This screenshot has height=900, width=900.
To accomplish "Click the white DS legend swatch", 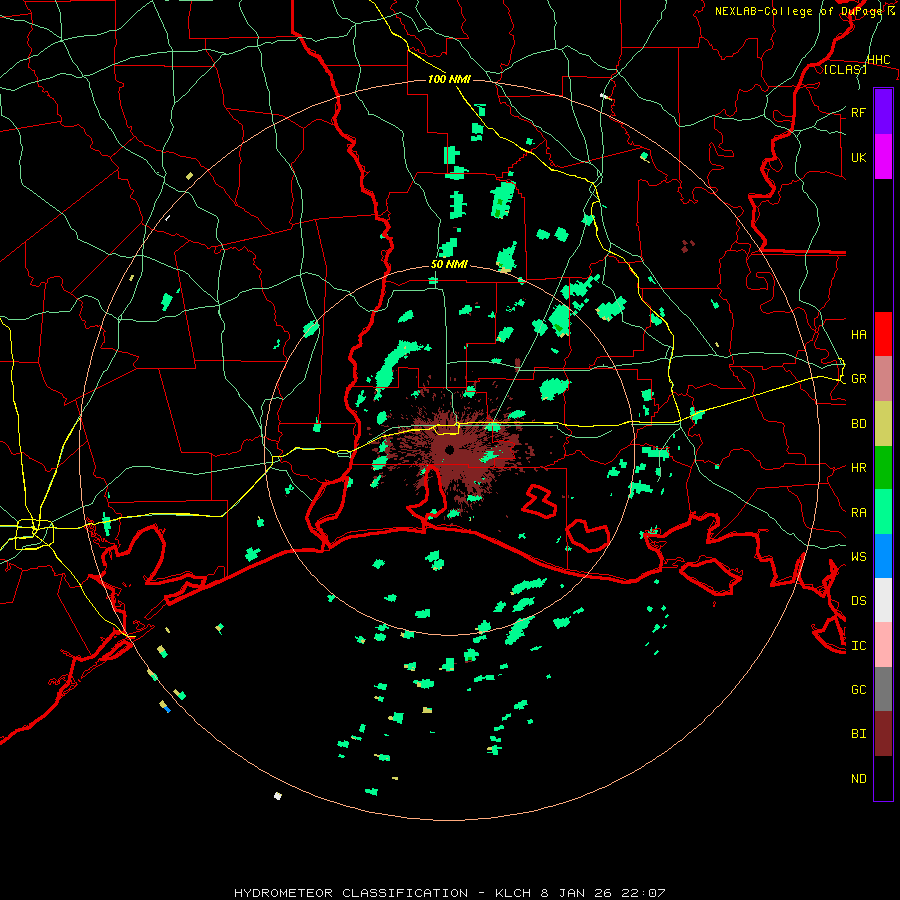I will pos(883,600).
